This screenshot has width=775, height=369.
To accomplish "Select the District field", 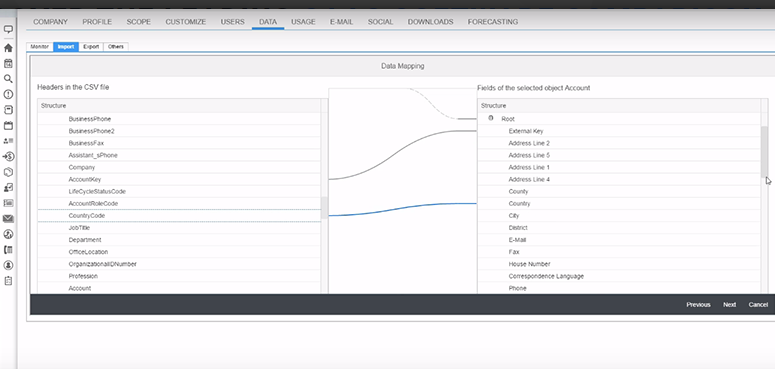I will tap(619, 228).
